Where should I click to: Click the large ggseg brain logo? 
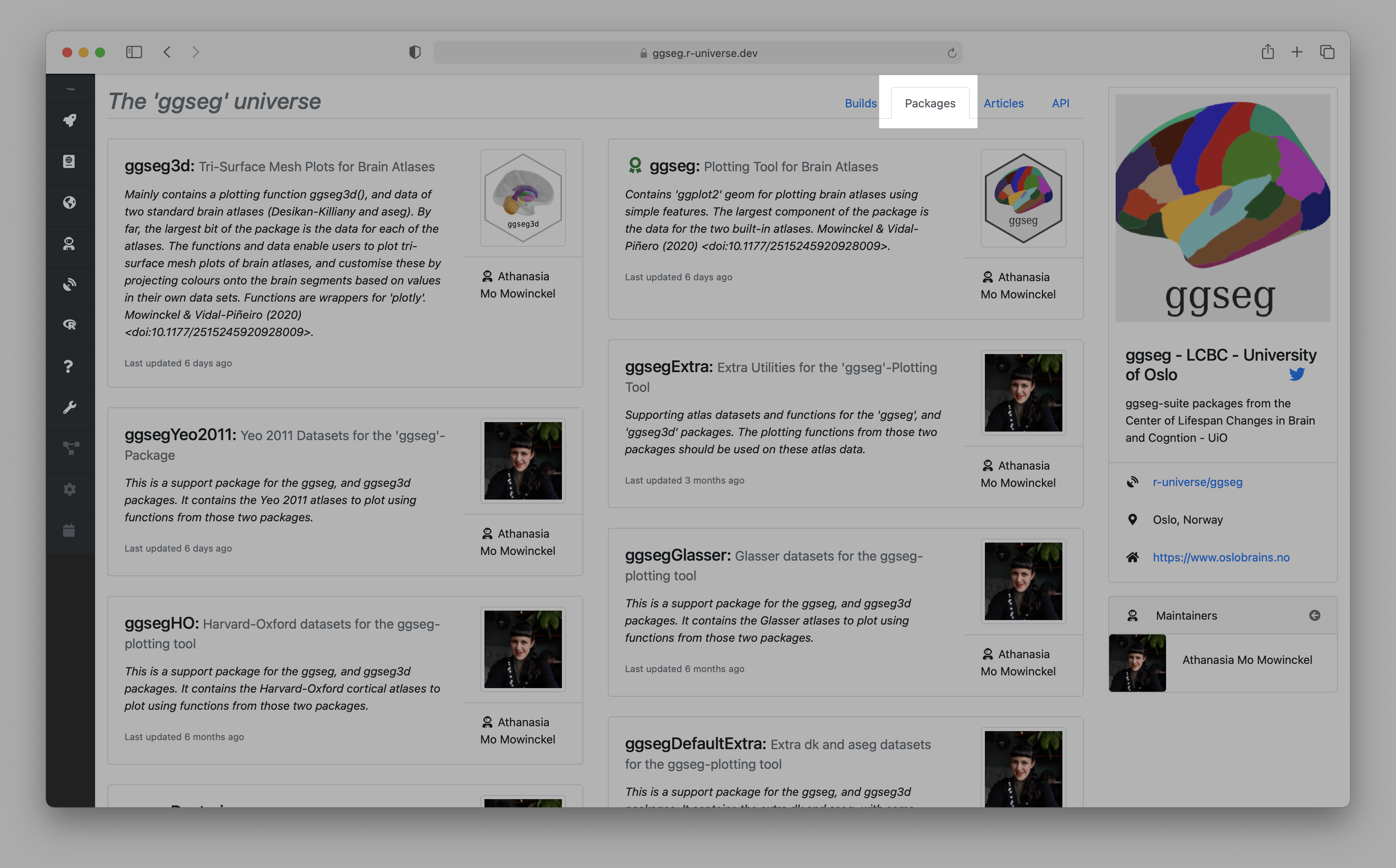click(x=1223, y=208)
